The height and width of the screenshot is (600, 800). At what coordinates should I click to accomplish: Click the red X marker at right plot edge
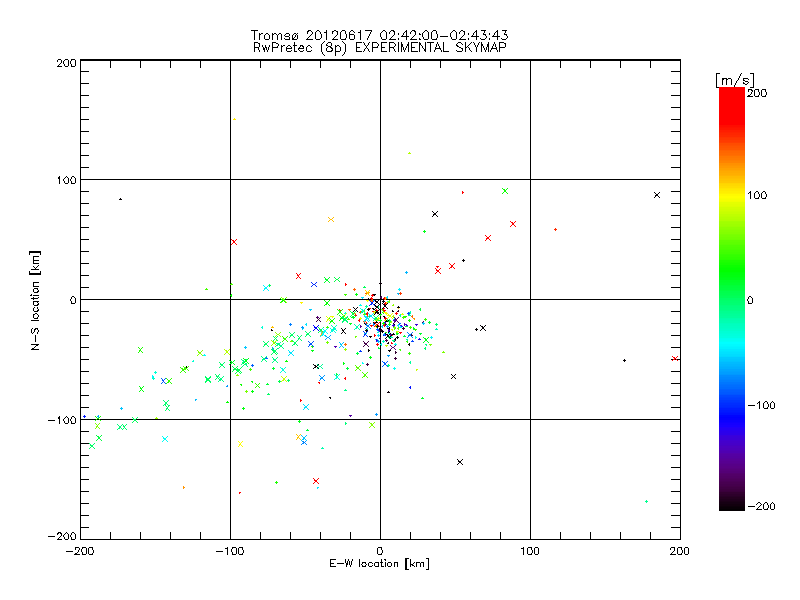pyautogui.click(x=675, y=359)
